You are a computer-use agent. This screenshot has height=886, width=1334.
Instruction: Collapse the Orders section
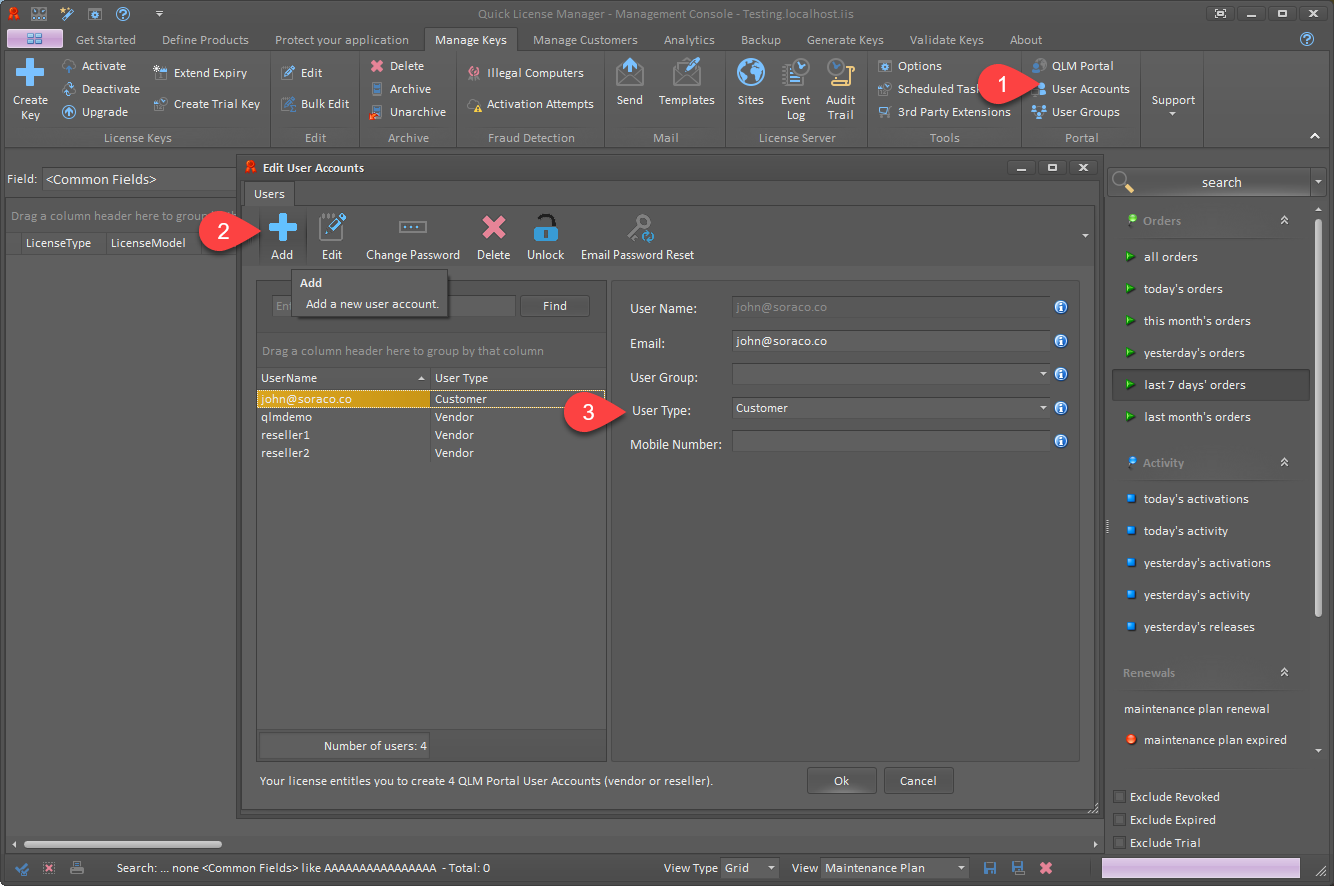point(1284,221)
